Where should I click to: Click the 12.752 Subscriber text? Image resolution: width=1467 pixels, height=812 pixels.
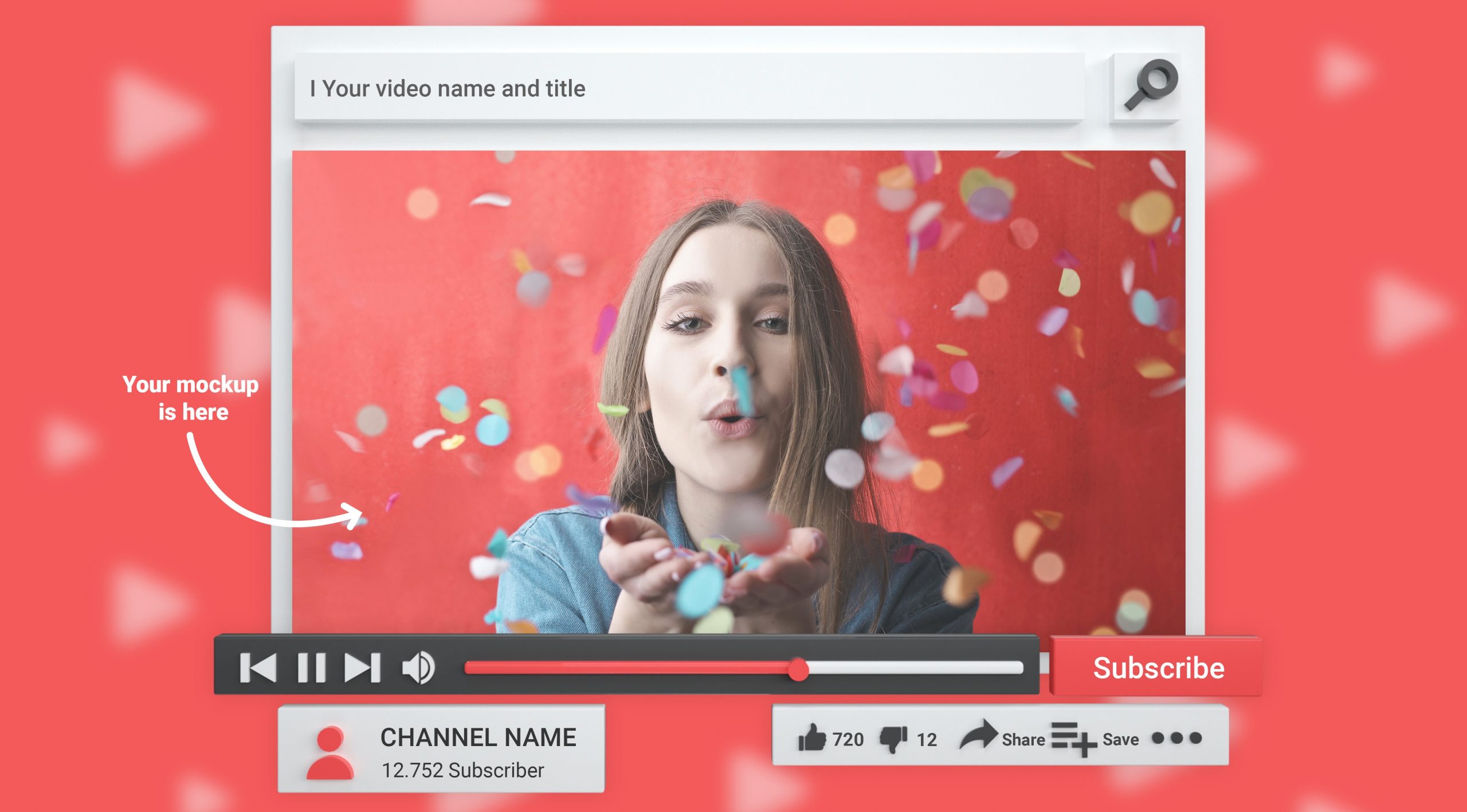[x=462, y=770]
